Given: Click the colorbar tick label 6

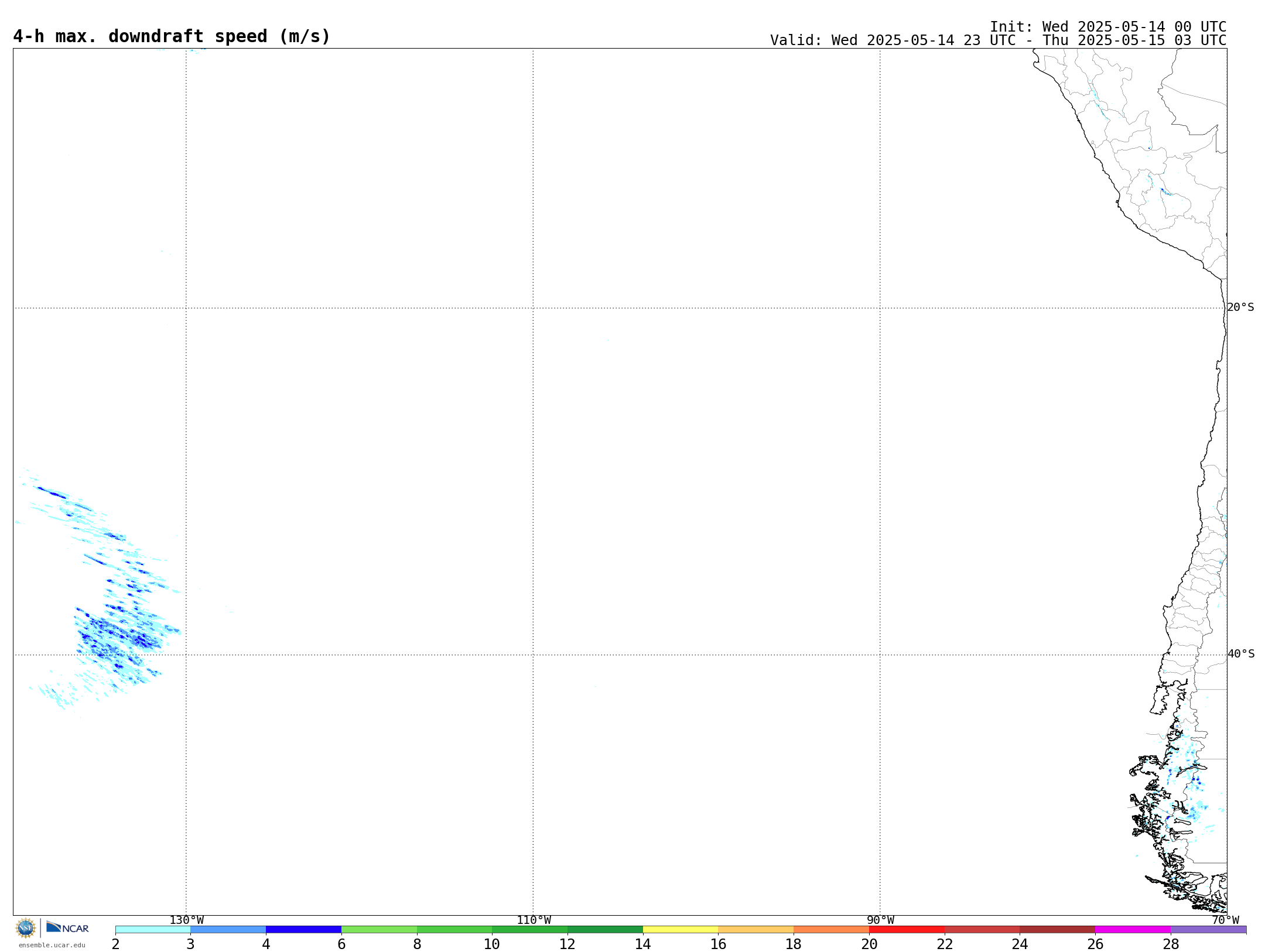Looking at the screenshot, I should (341, 944).
